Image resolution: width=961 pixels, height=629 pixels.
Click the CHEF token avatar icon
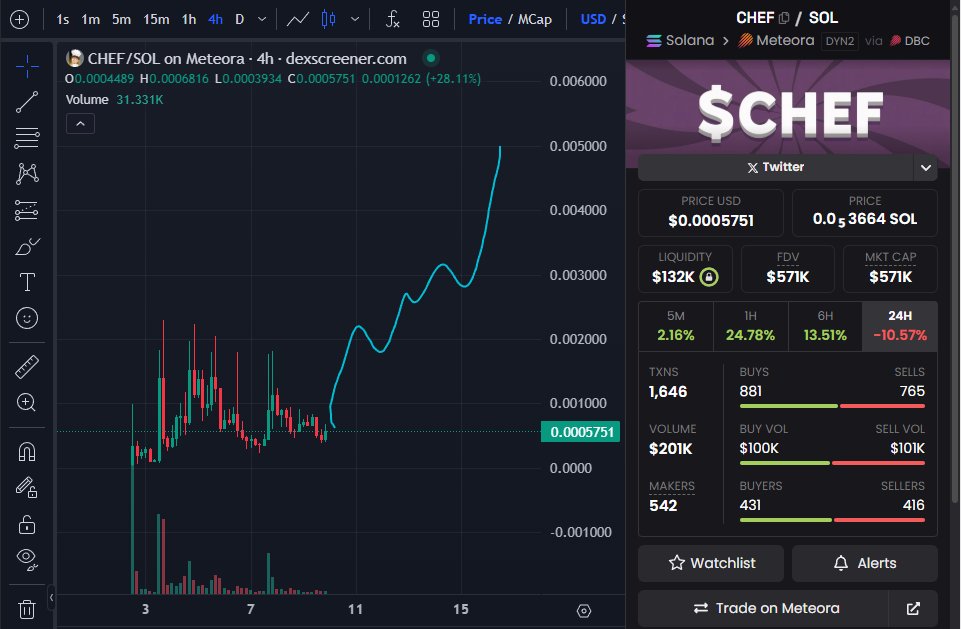tap(75, 58)
